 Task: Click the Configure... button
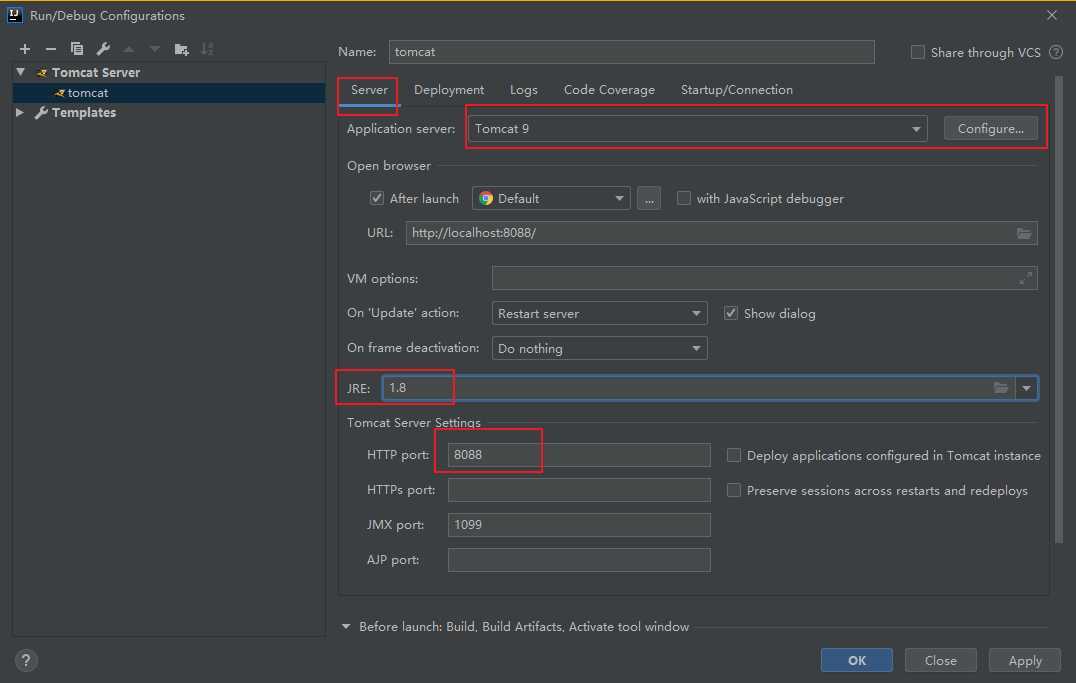(x=990, y=129)
